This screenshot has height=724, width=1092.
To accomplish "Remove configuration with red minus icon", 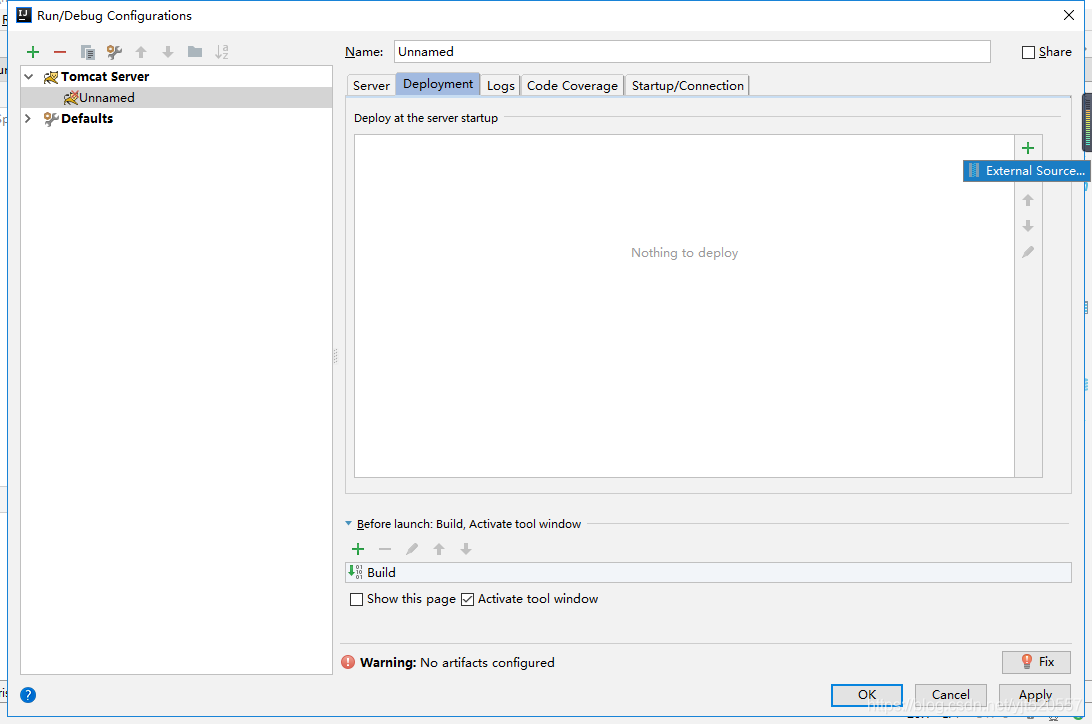I will [60, 52].
